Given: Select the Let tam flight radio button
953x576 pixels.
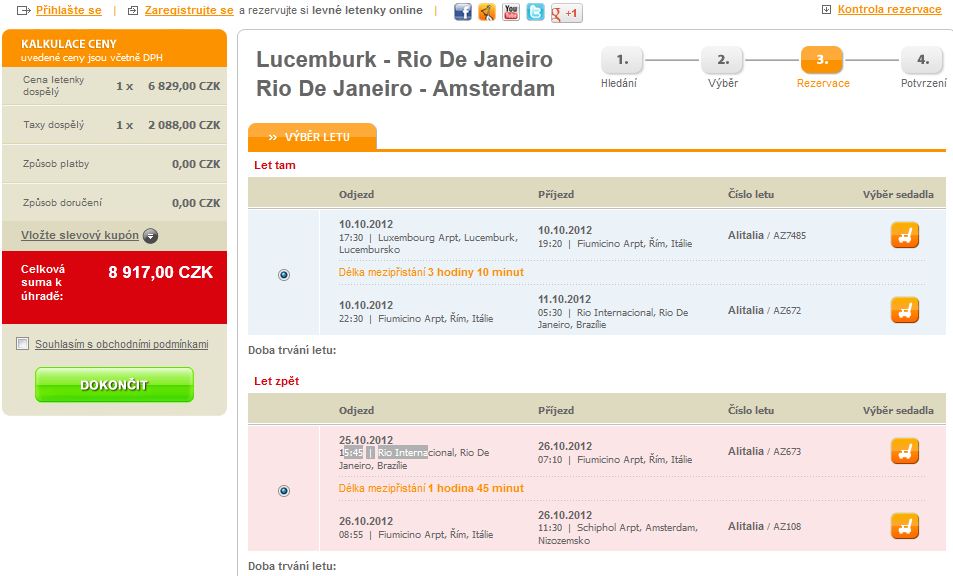Looking at the screenshot, I should pos(284,275).
